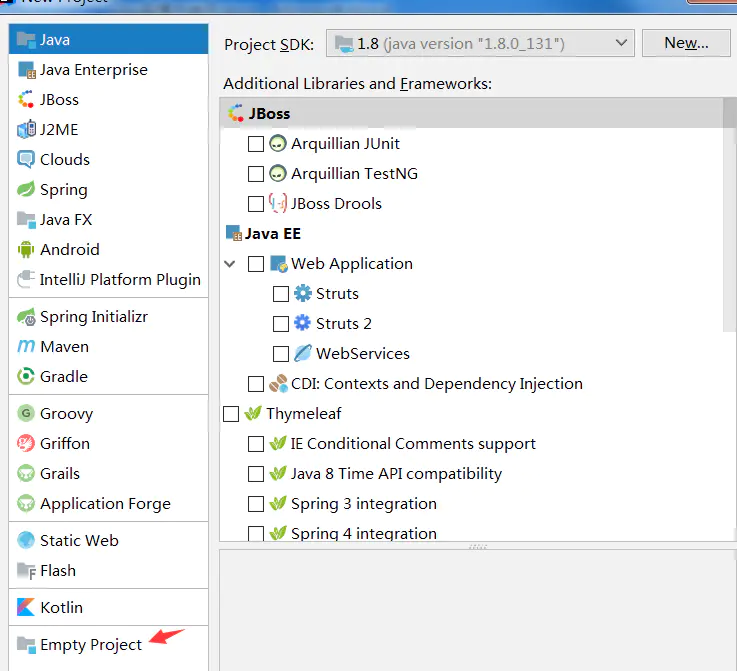
Task: Click the IntelliJ Platform Plugin icon
Action: [26, 279]
